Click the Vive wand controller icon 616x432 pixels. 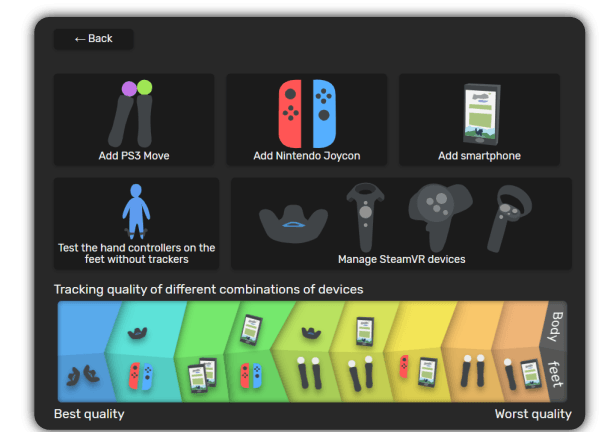tap(365, 217)
